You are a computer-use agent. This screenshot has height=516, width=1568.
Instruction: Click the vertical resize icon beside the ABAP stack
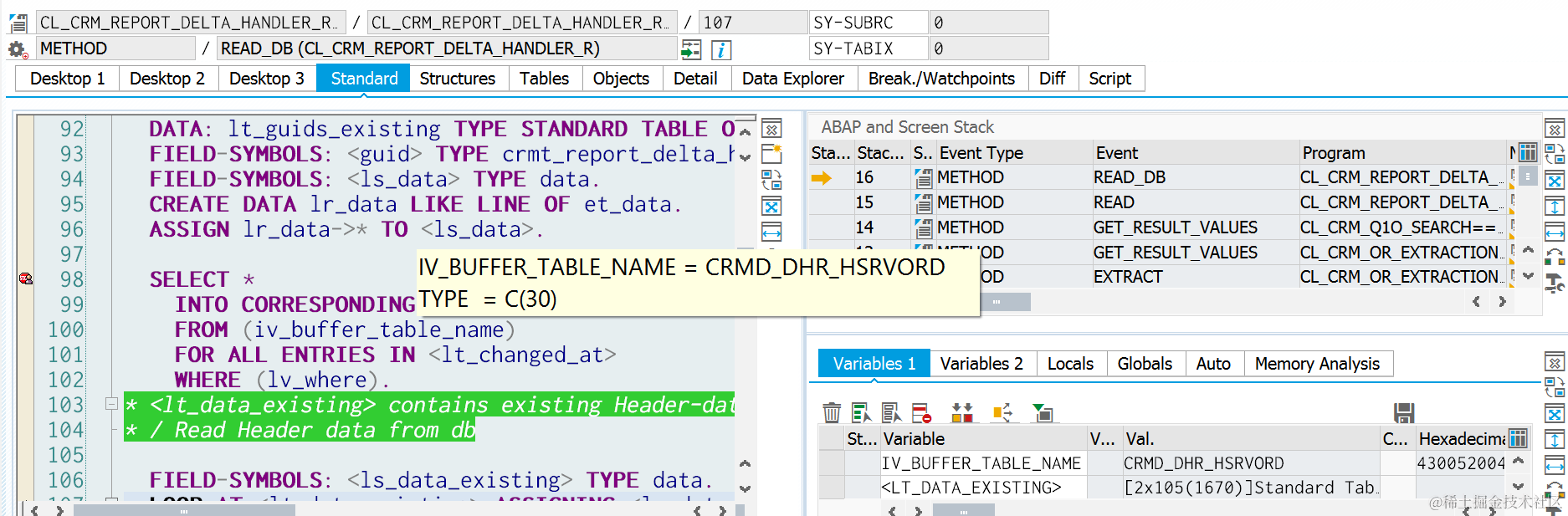1555,207
